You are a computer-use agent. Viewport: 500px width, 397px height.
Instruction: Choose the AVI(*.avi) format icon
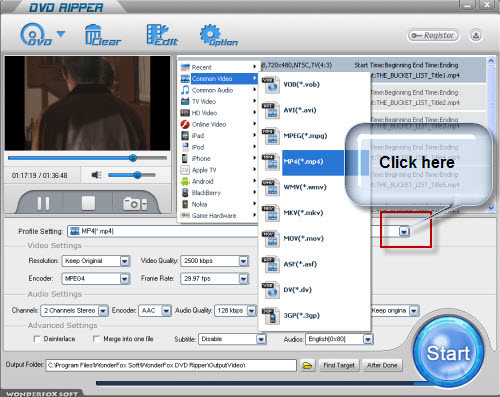tap(270, 110)
